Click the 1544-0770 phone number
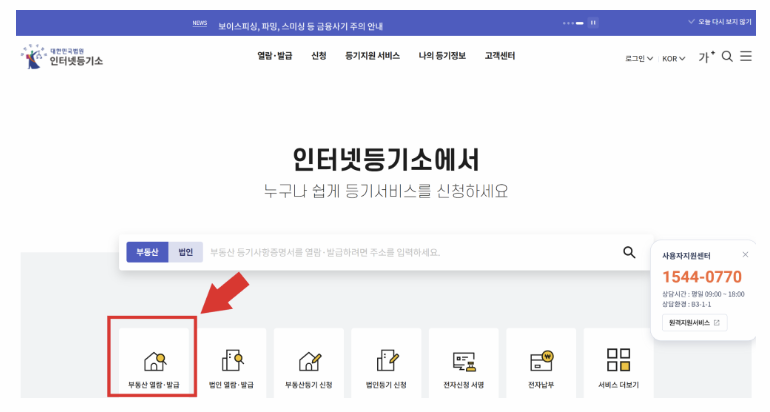Screen dimensions: 770x412 [702, 277]
